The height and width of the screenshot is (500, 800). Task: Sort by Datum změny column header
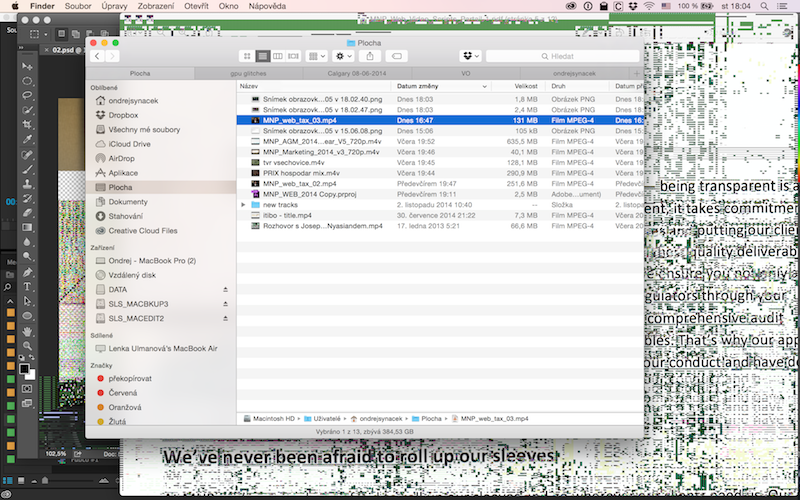coord(442,86)
